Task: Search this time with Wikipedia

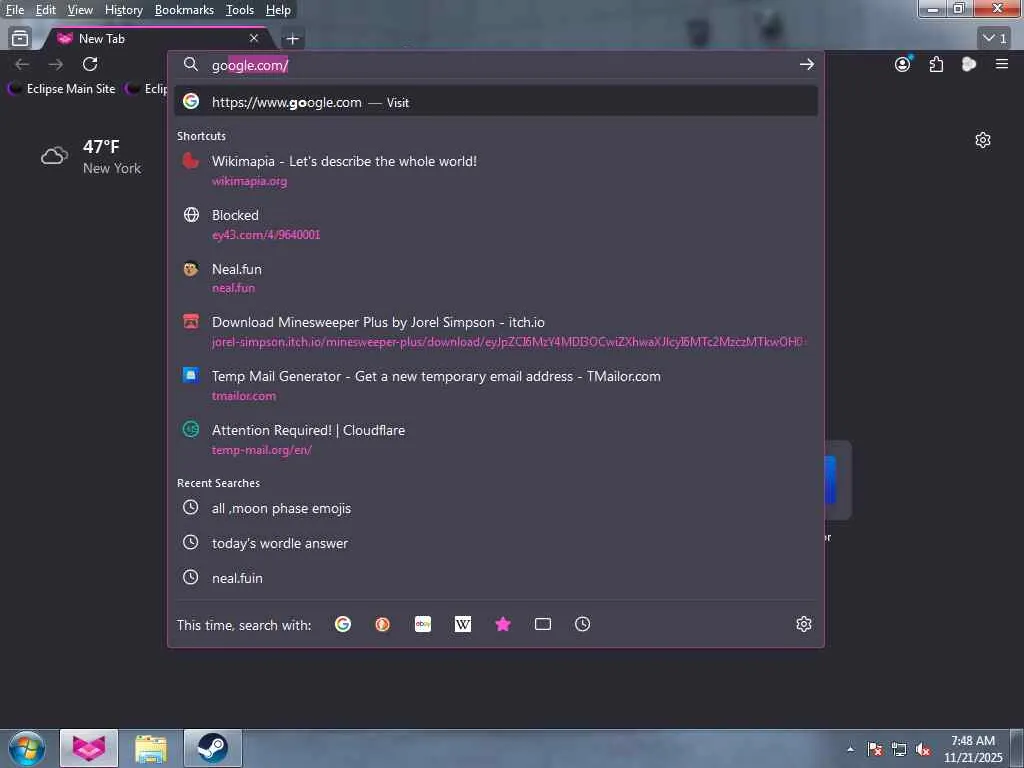Action: pyautogui.click(x=462, y=624)
